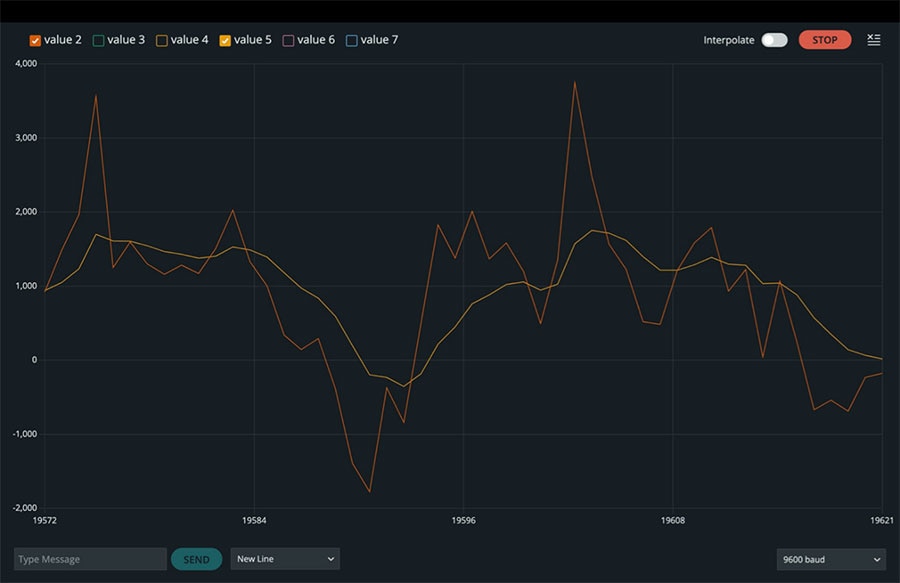900x583 pixels.
Task: Show the value 7 series
Action: (352, 40)
